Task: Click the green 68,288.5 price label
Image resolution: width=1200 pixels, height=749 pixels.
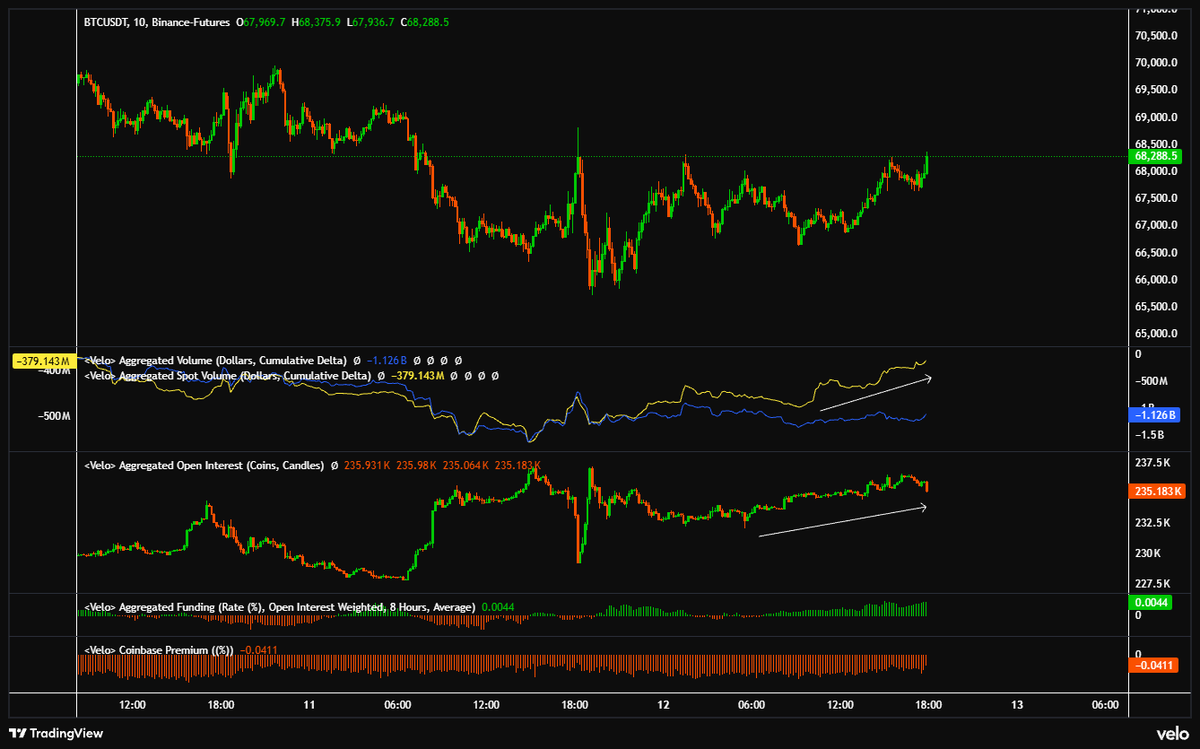Action: [1156, 156]
